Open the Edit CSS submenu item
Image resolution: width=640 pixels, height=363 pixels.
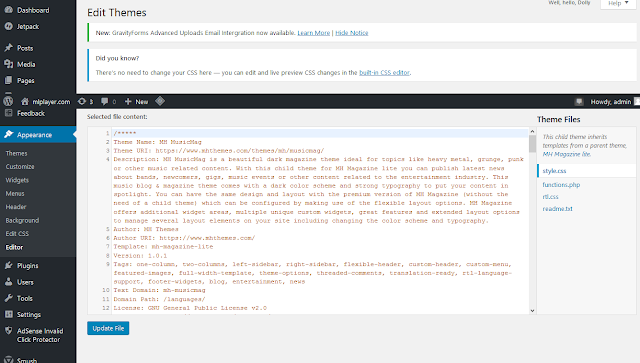pos(17,234)
